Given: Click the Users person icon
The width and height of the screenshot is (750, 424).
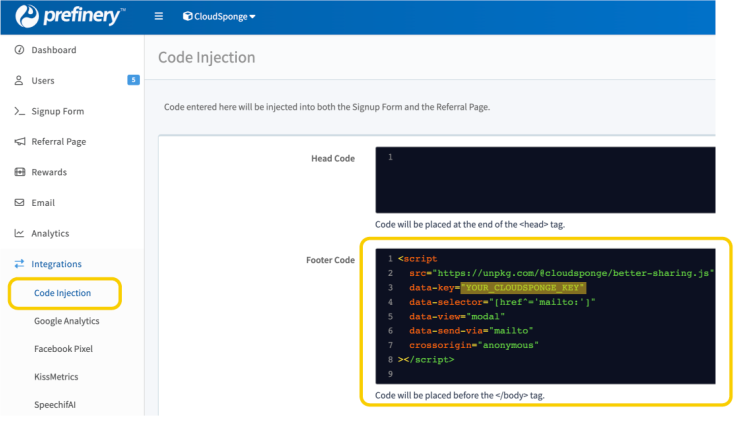Looking at the screenshot, I should (x=19, y=81).
